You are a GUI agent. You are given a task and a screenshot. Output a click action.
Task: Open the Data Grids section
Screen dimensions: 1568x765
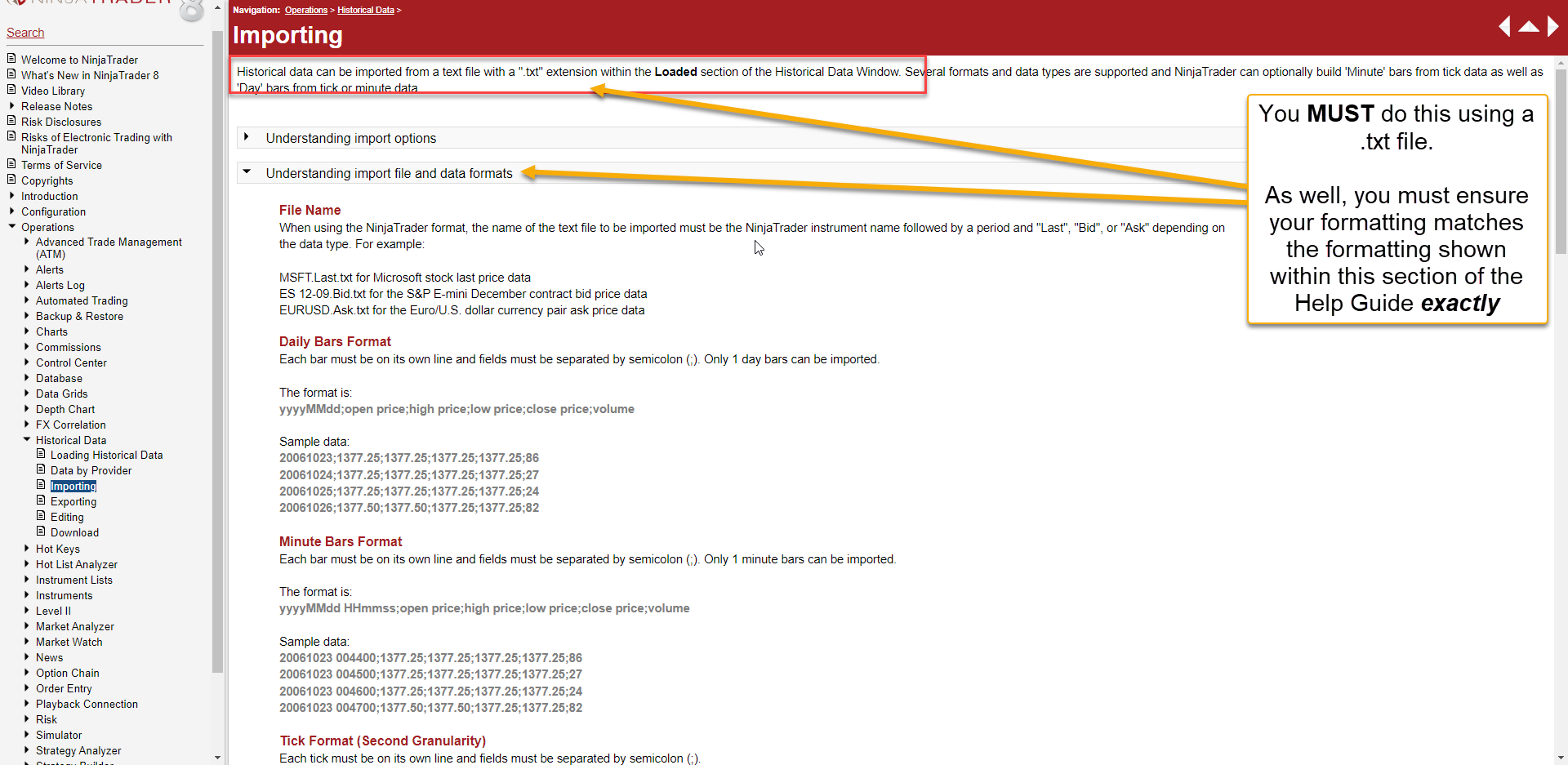point(61,394)
